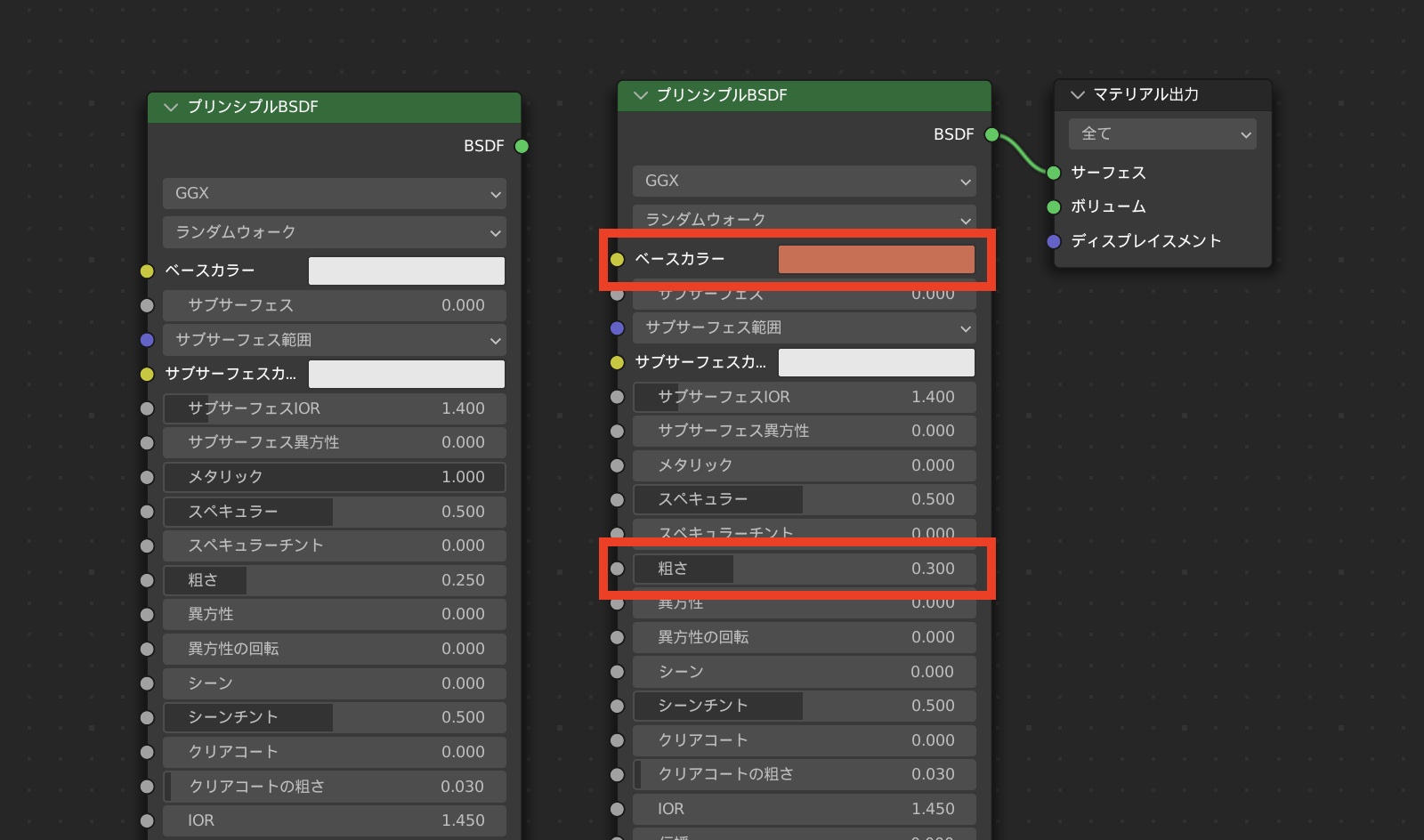Click the left node's Metallic input socket
Viewport: 1424px width, 840px height.
click(147, 477)
